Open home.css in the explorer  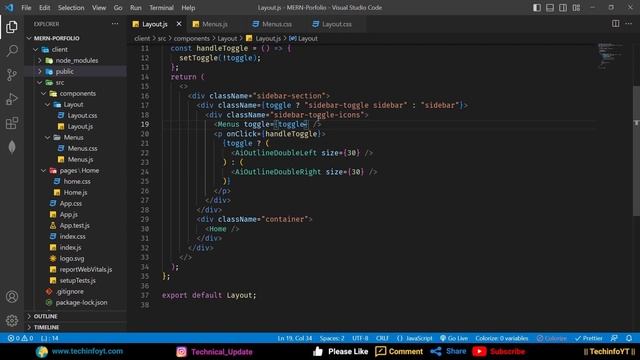(x=76, y=182)
